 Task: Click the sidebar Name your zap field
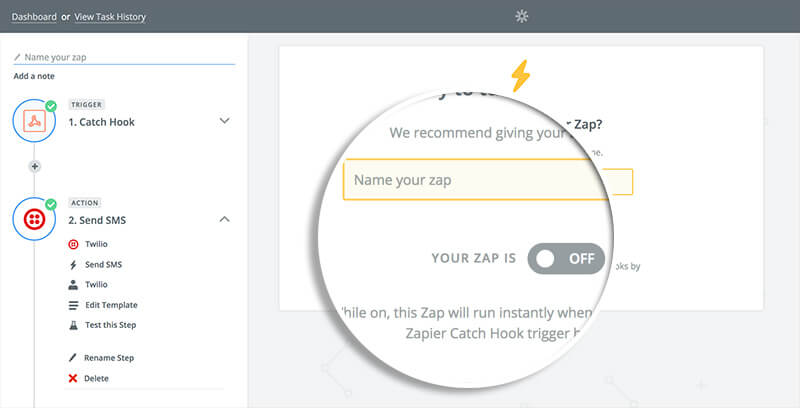coord(124,57)
